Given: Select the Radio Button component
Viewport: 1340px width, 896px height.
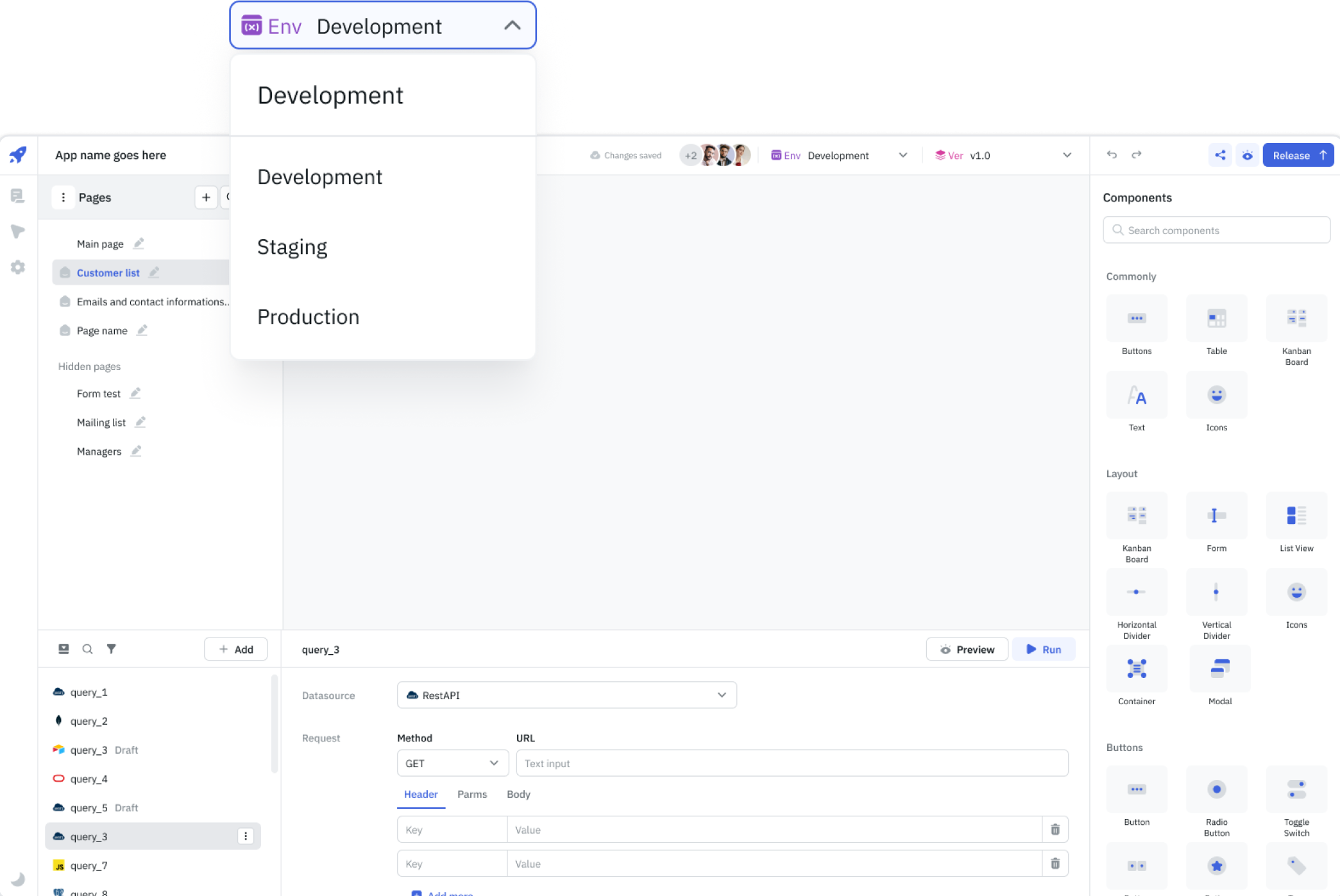Looking at the screenshot, I should 1216,790.
